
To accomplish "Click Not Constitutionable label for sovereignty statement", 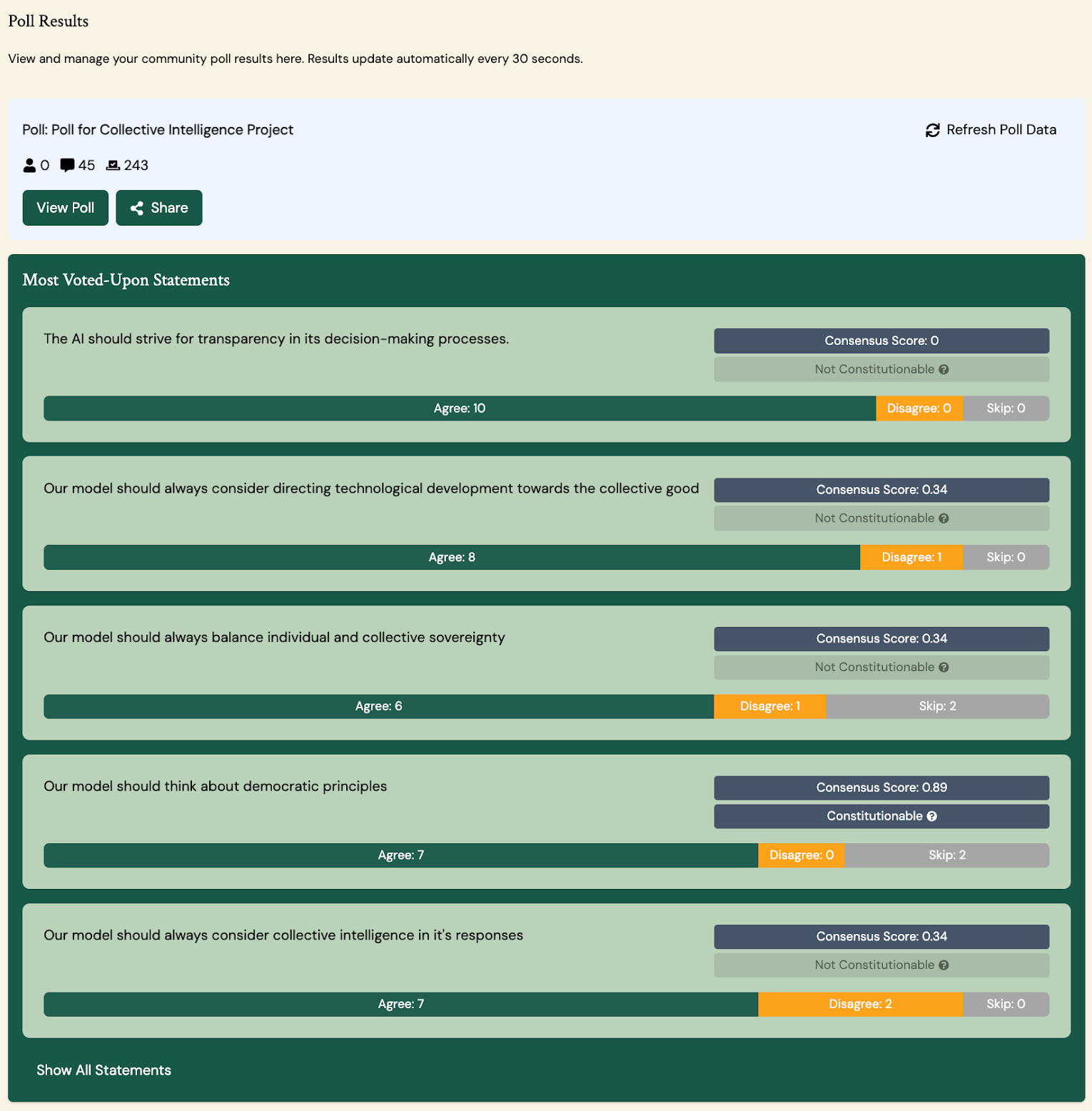I will tap(874, 667).
